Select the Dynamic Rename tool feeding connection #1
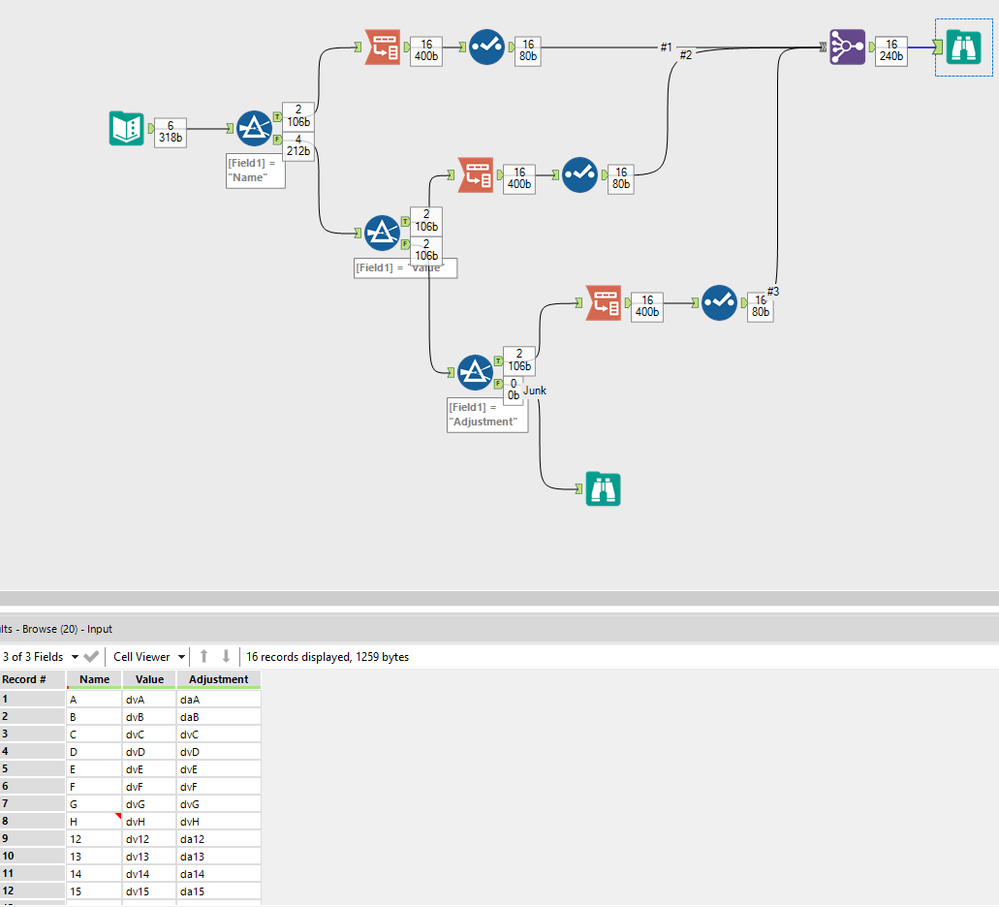This screenshot has width=999, height=907. 382,46
